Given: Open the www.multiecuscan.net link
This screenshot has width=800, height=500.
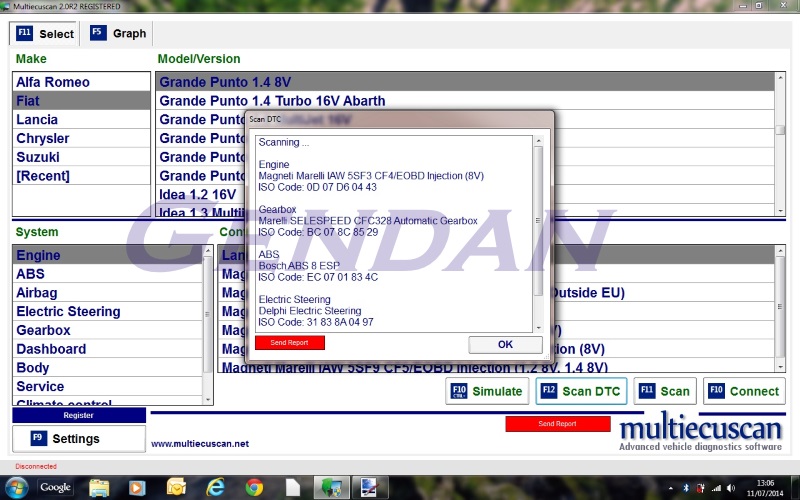Looking at the screenshot, I should click(x=200, y=444).
